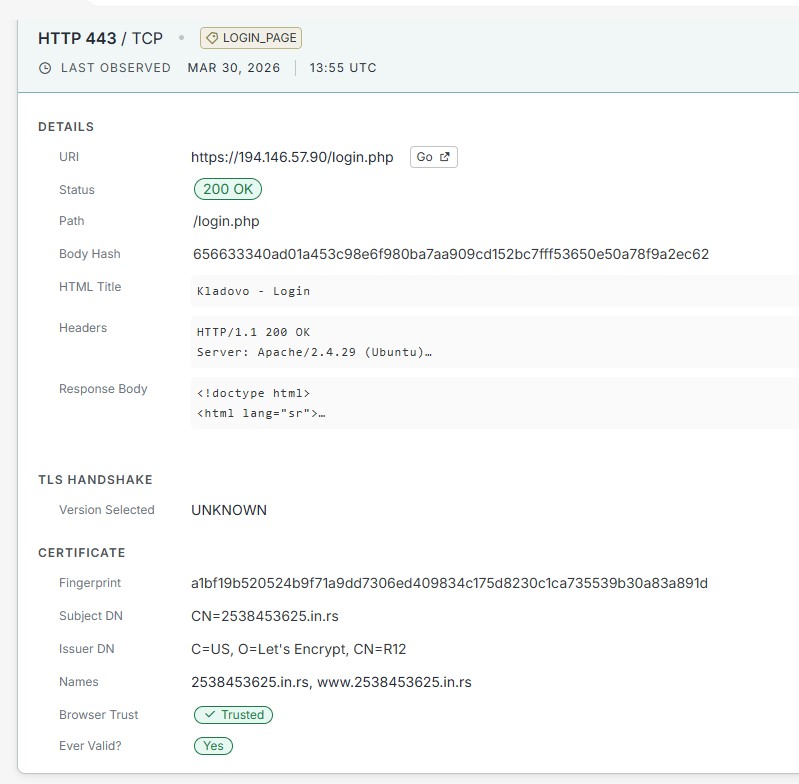799x784 pixels.
Task: Click the Subject DN CN=2538453625.in.rs
Action: coord(264,616)
